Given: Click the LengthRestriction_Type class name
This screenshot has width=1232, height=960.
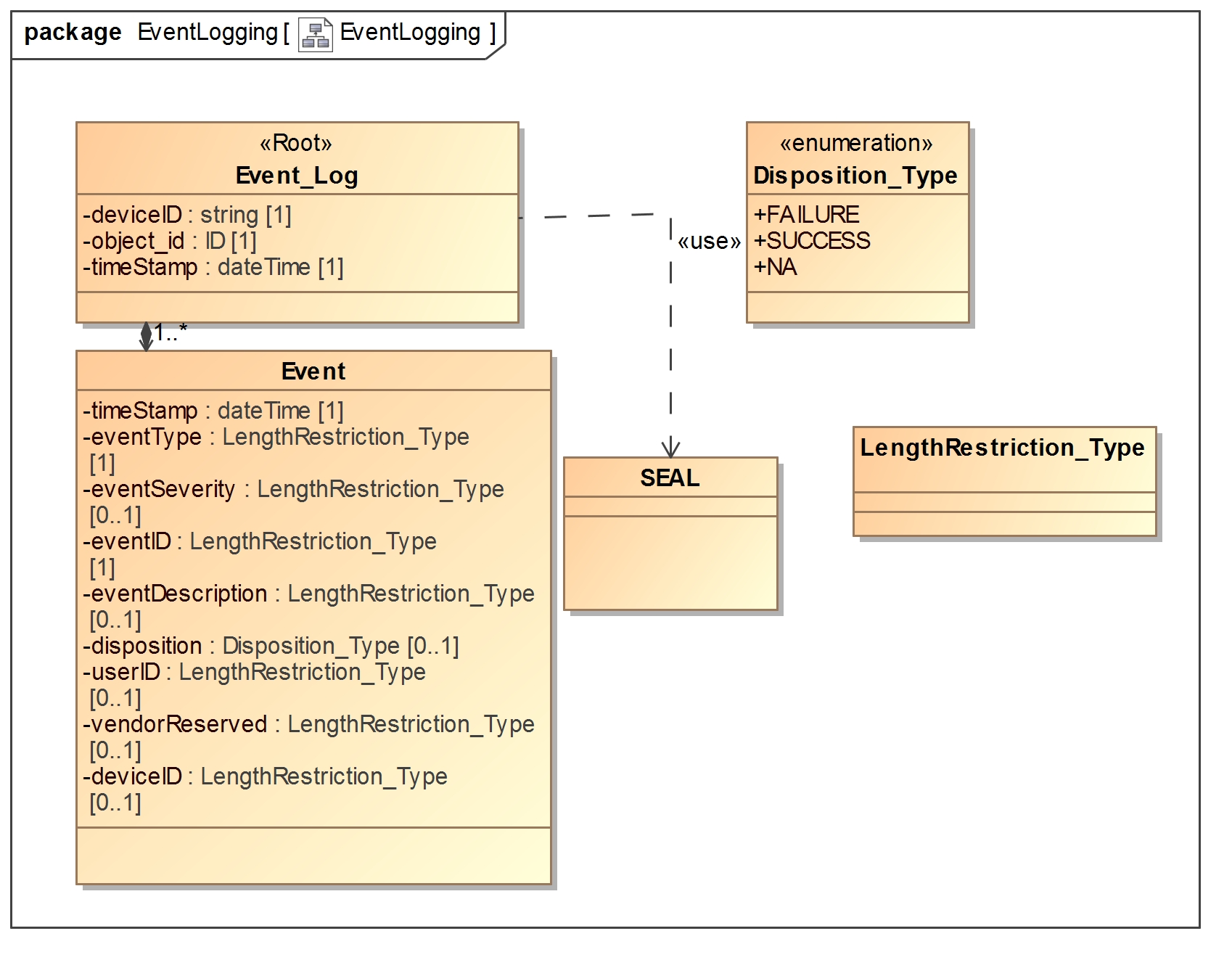Looking at the screenshot, I should click(x=1002, y=448).
